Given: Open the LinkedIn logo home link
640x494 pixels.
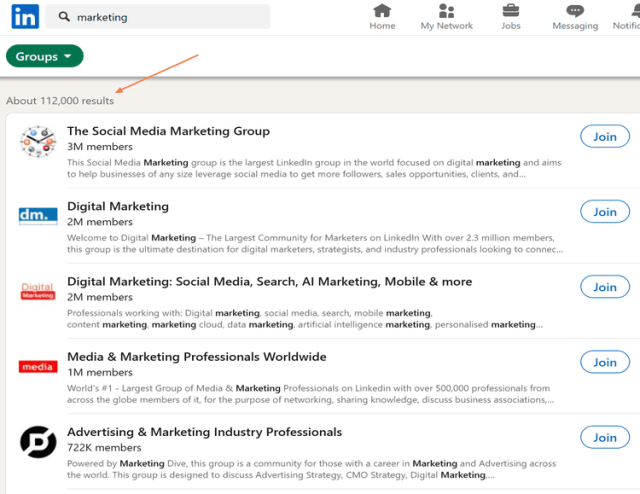Looking at the screenshot, I should tap(25, 17).
